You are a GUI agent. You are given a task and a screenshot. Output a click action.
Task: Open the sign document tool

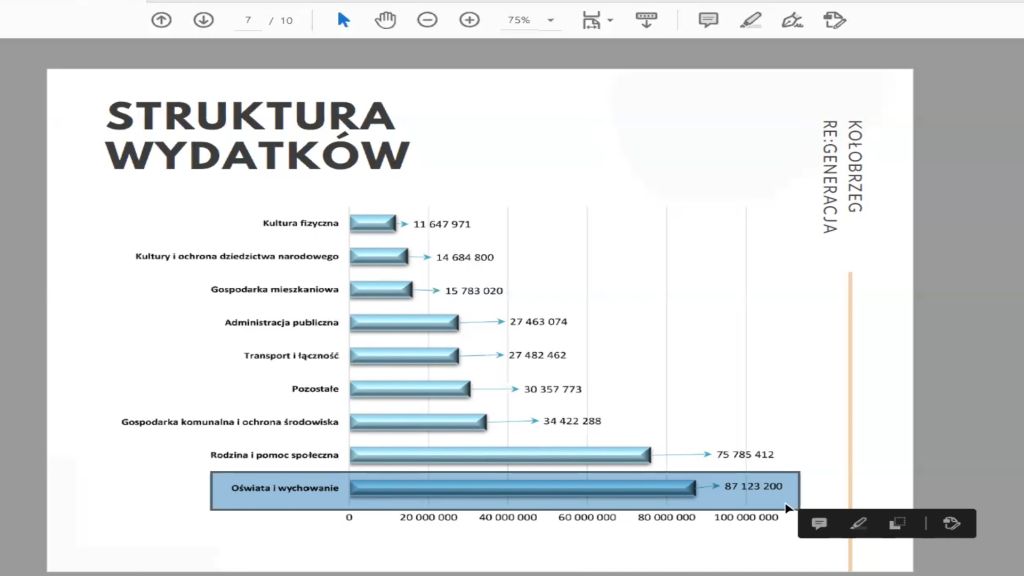point(792,20)
